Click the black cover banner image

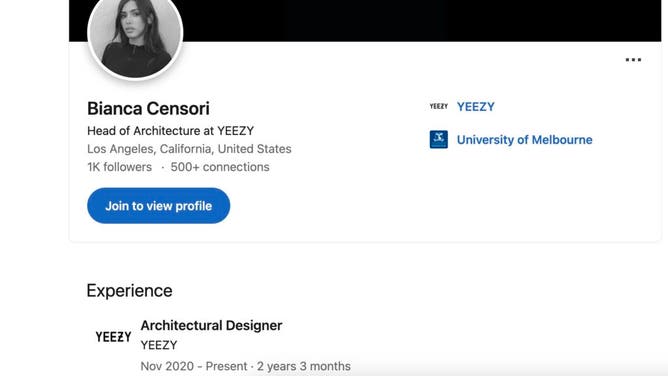[422, 20]
